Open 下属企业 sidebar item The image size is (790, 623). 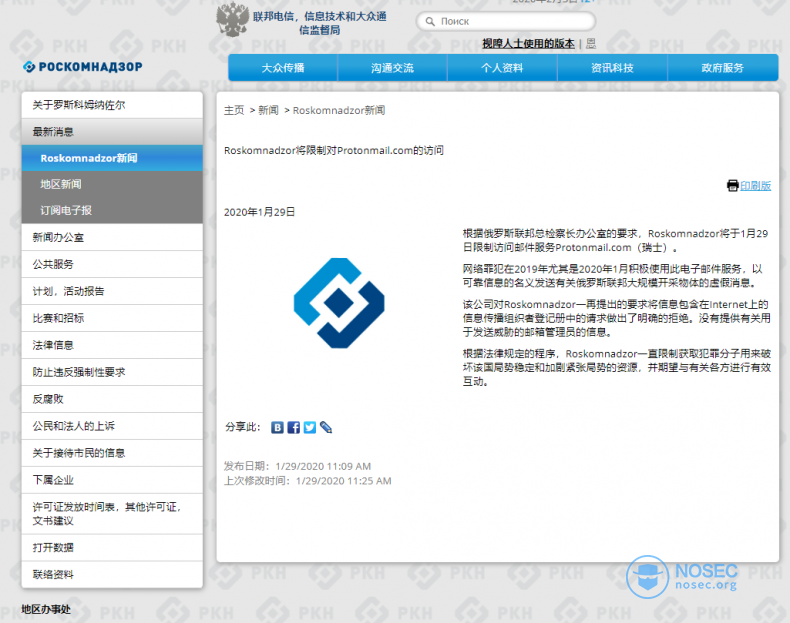[112, 480]
